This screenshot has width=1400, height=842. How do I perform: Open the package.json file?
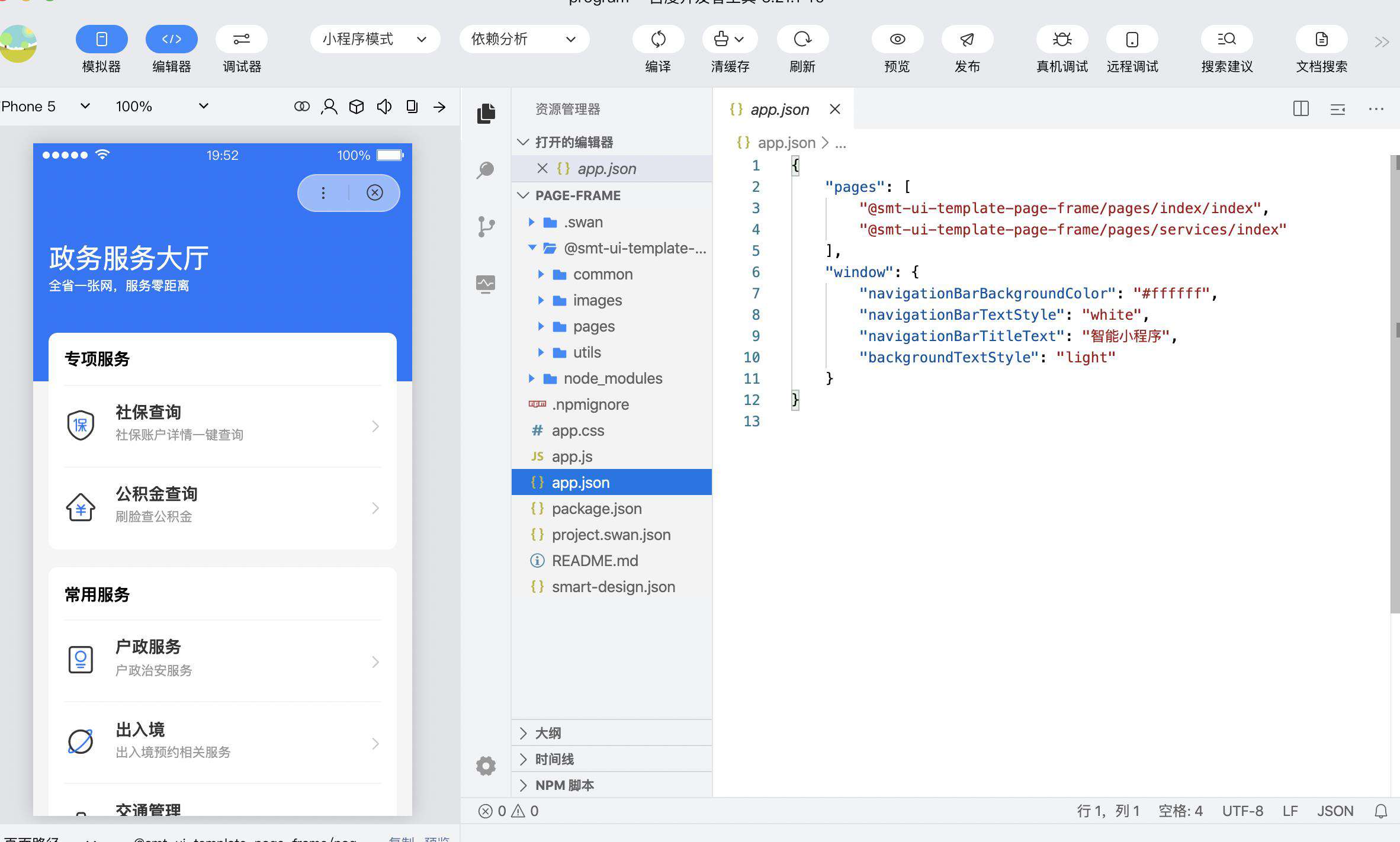point(612,509)
